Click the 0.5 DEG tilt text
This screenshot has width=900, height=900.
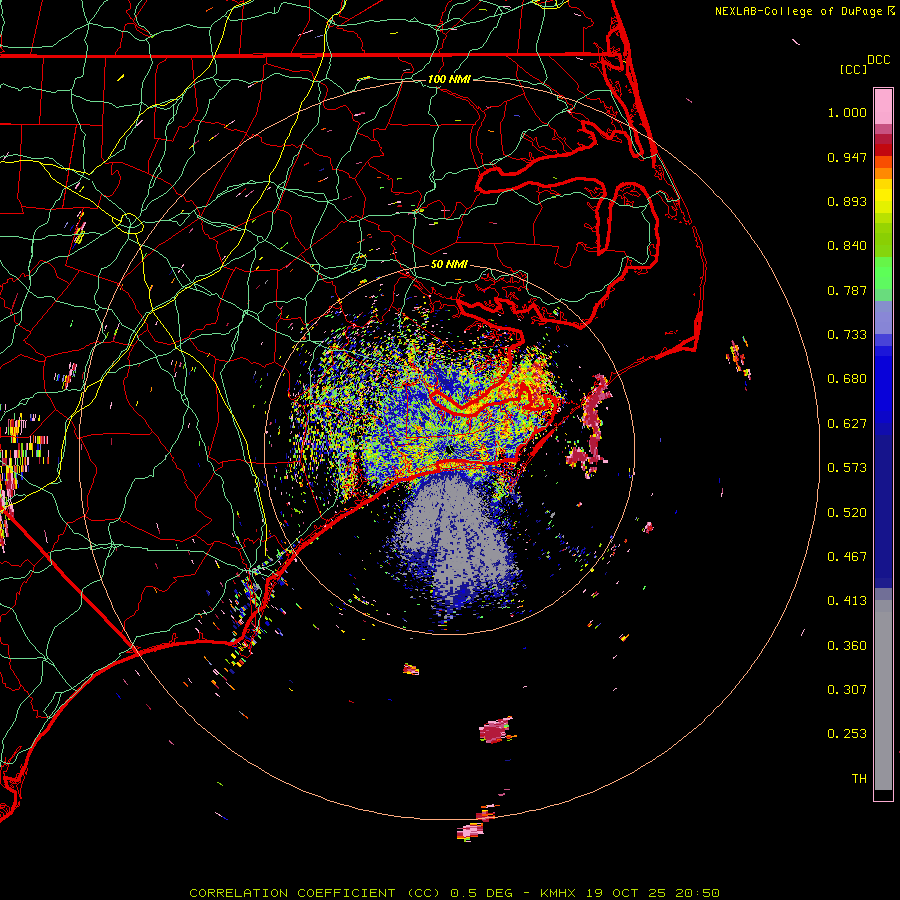(481, 893)
